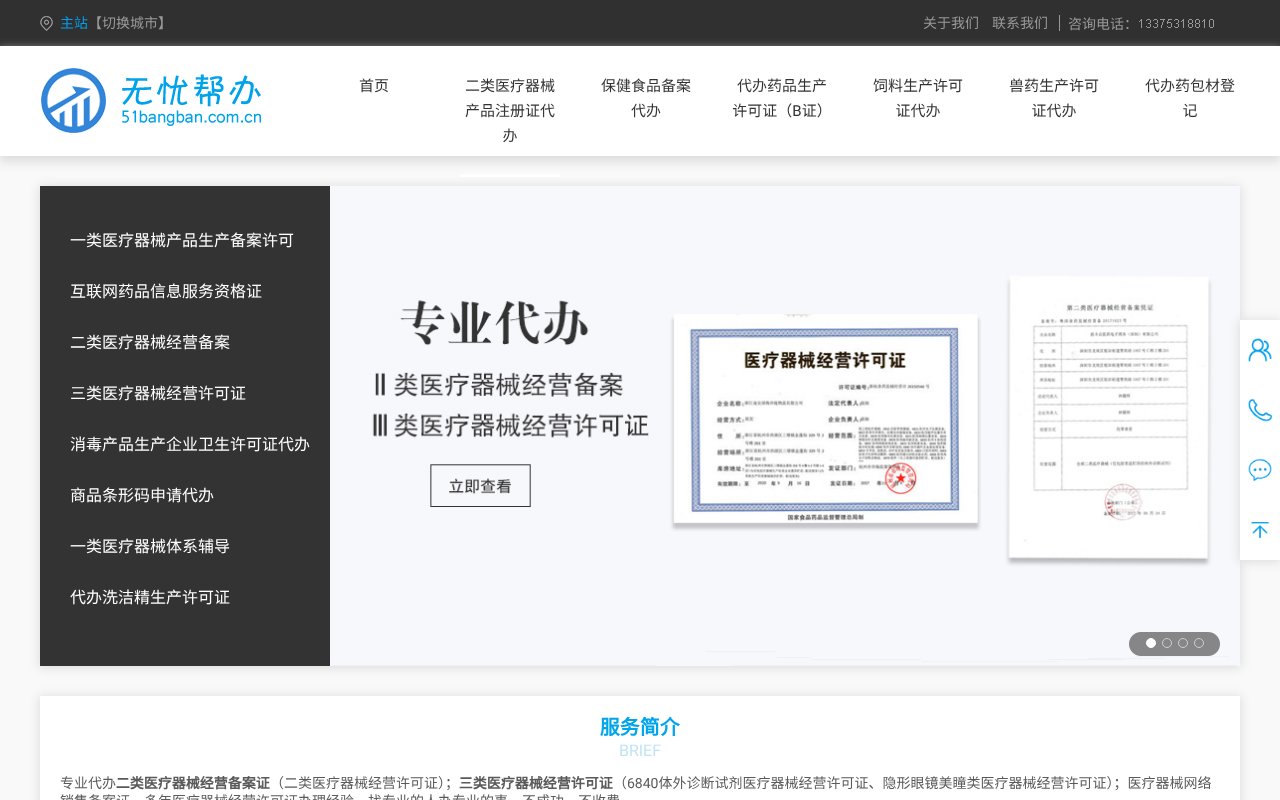The image size is (1280, 800).
Task: Click the 无忧帮办 logo icon
Action: click(x=74, y=100)
